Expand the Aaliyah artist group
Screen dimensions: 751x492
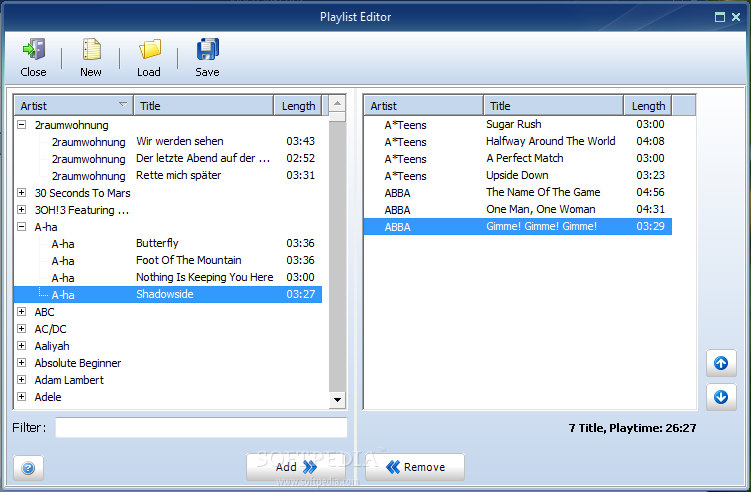22,345
